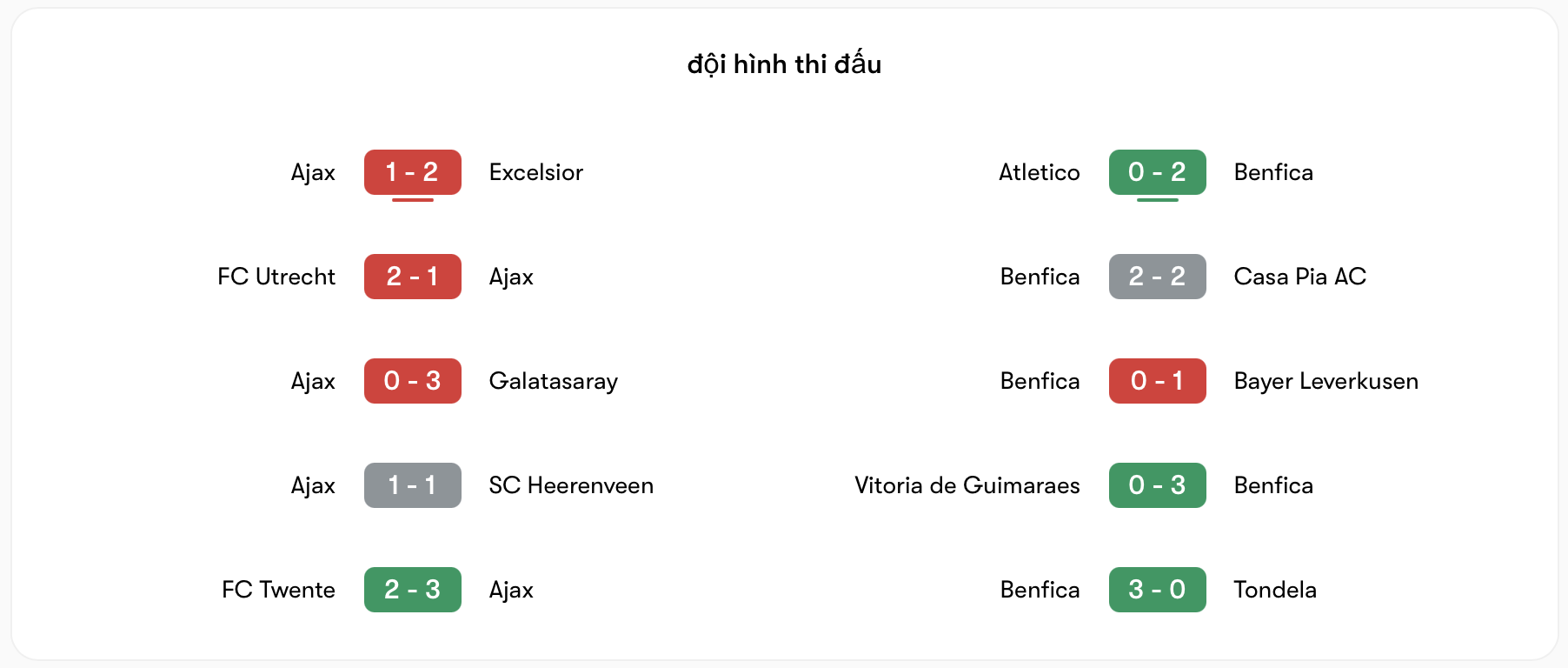This screenshot has width=1568, height=668.
Task: Click the đội hình thi đấu heading
Action: coord(784,63)
